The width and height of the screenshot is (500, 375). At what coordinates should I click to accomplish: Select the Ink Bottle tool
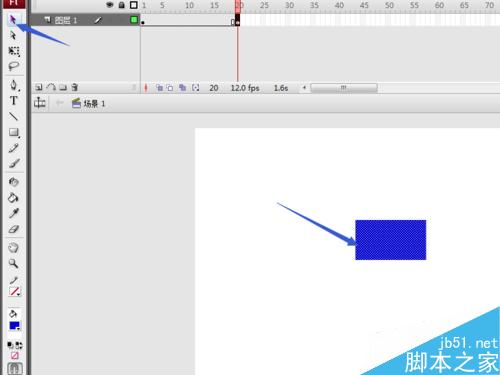tap(14, 182)
